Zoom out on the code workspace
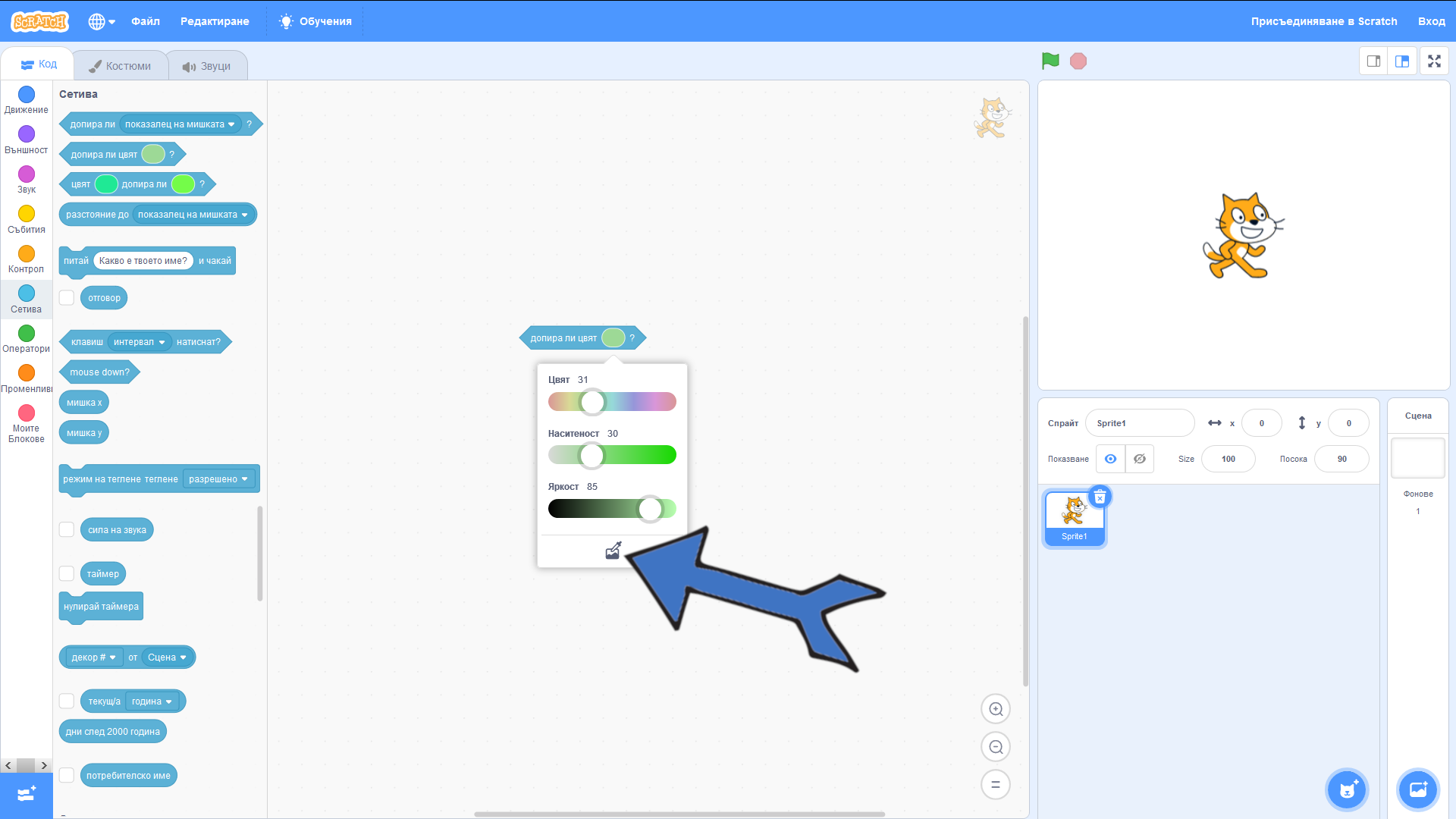Viewport: 1456px width, 819px height. (x=996, y=747)
